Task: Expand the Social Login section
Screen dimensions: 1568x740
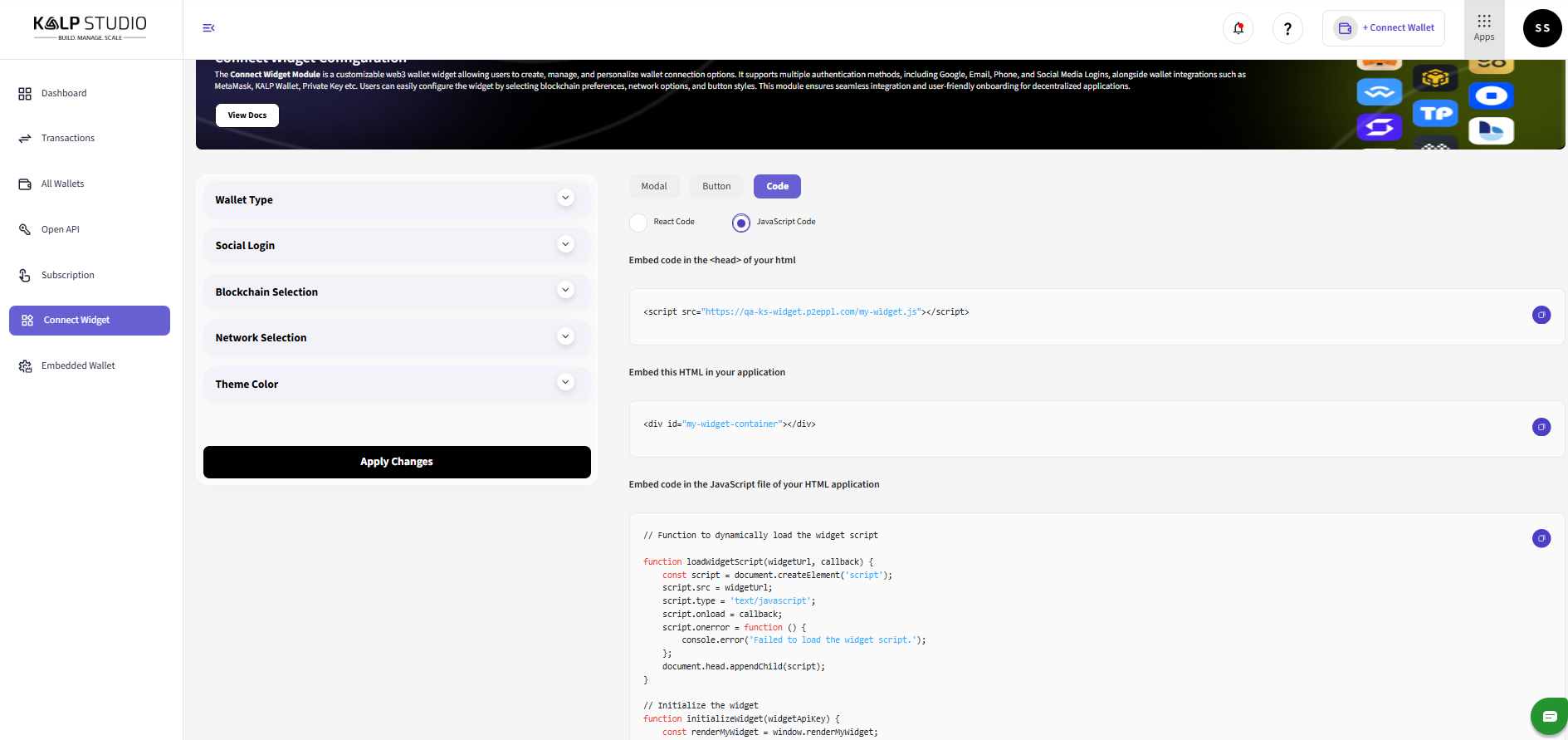Action: pos(565,244)
